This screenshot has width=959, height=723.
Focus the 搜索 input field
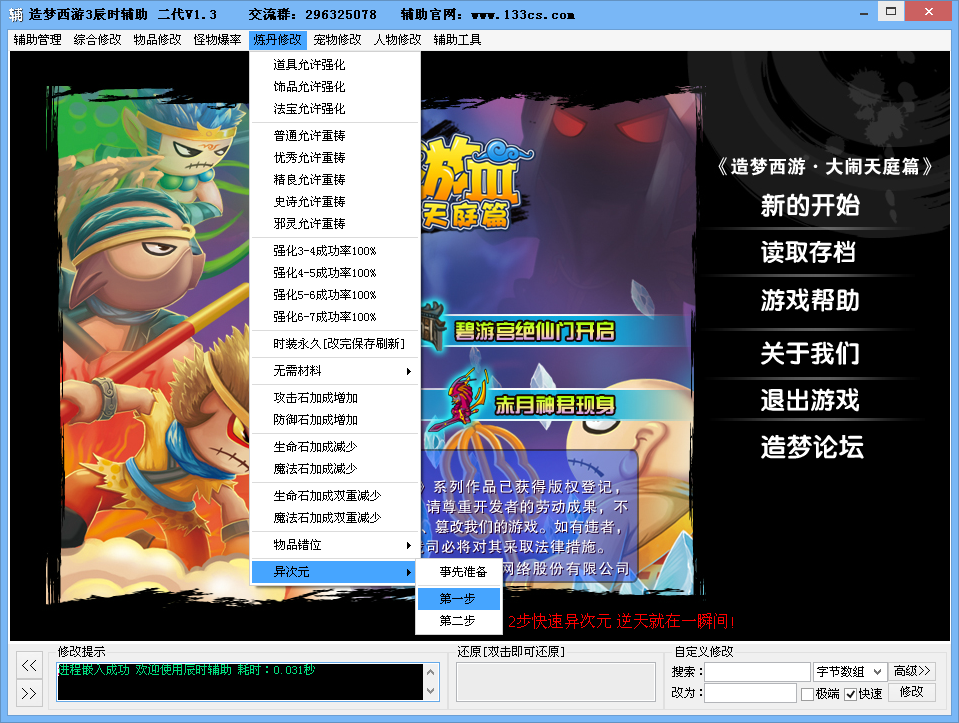pyautogui.click(x=757, y=672)
